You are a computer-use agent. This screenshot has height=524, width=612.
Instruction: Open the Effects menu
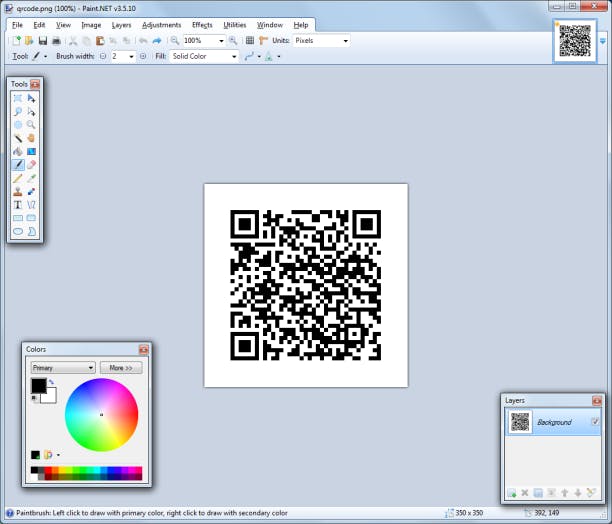pos(202,24)
